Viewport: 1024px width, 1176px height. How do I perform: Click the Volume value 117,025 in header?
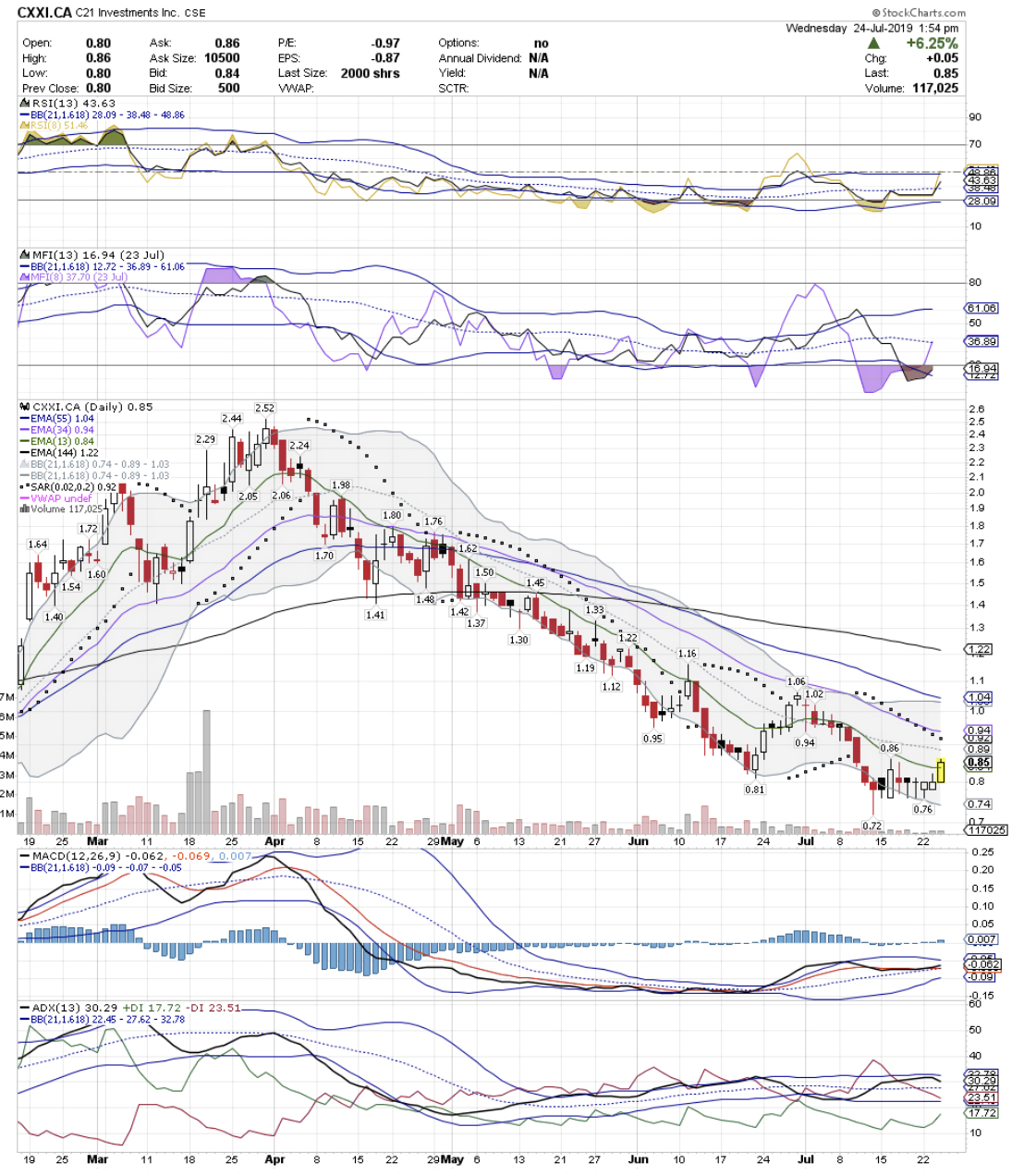point(934,89)
